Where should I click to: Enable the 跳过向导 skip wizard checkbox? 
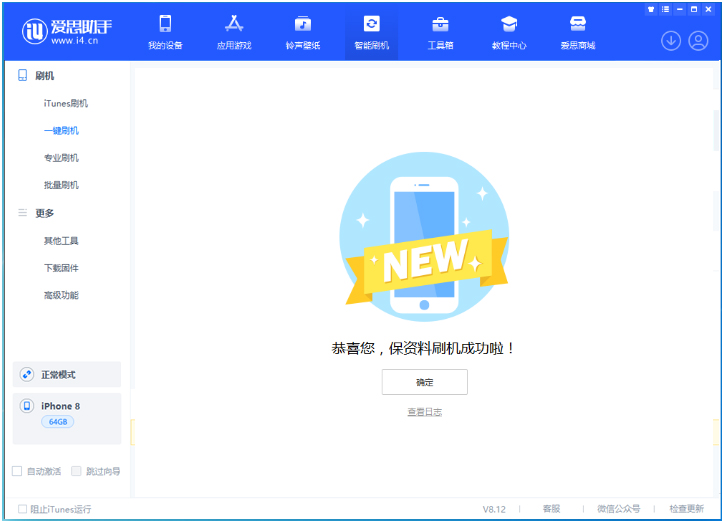(76, 471)
